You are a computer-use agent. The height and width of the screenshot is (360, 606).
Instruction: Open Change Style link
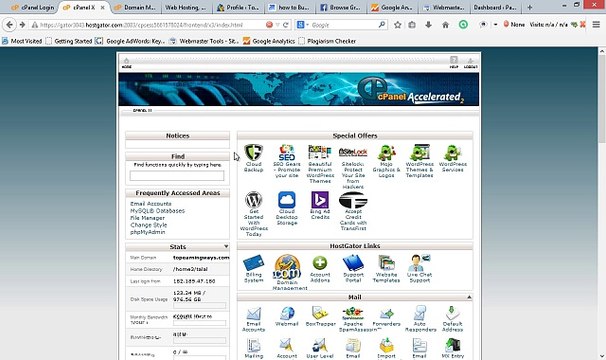(x=148, y=225)
